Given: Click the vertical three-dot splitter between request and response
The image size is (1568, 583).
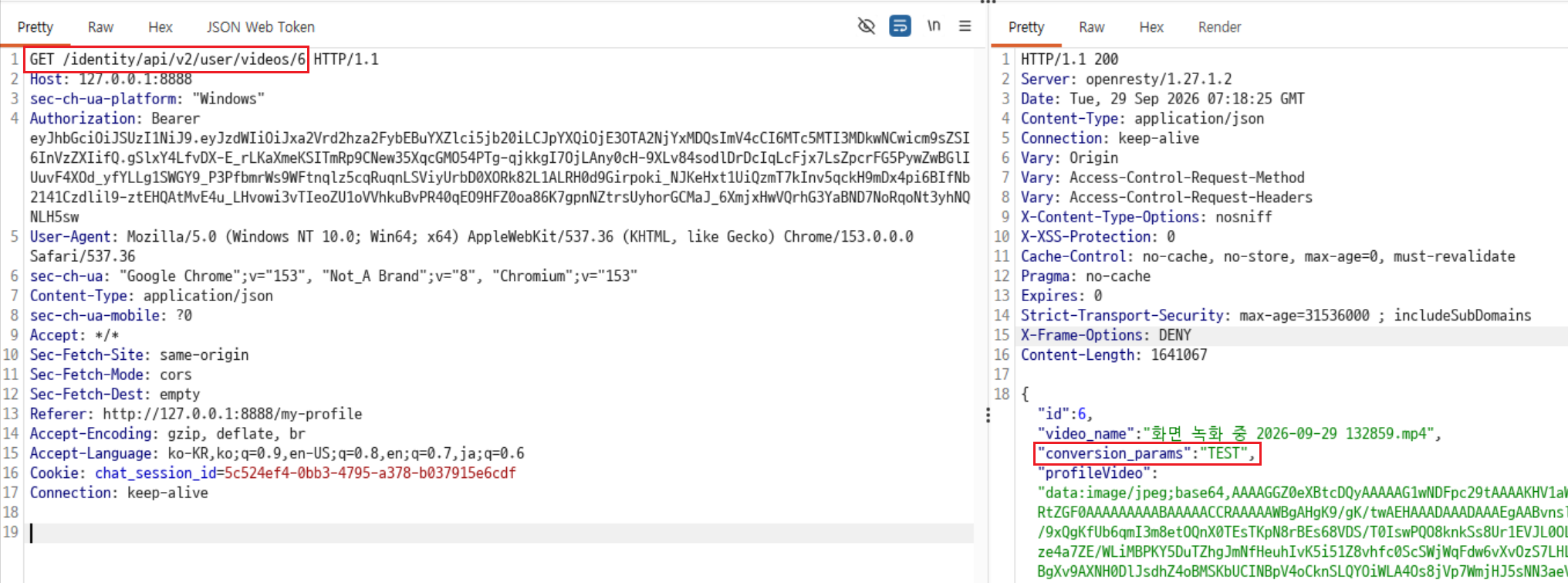Looking at the screenshot, I should [988, 415].
